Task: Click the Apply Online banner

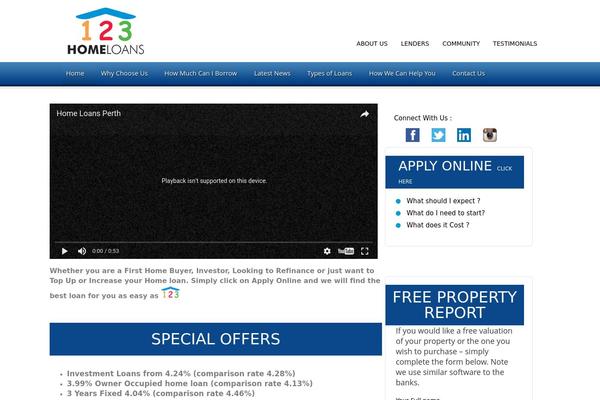Action: pos(455,172)
